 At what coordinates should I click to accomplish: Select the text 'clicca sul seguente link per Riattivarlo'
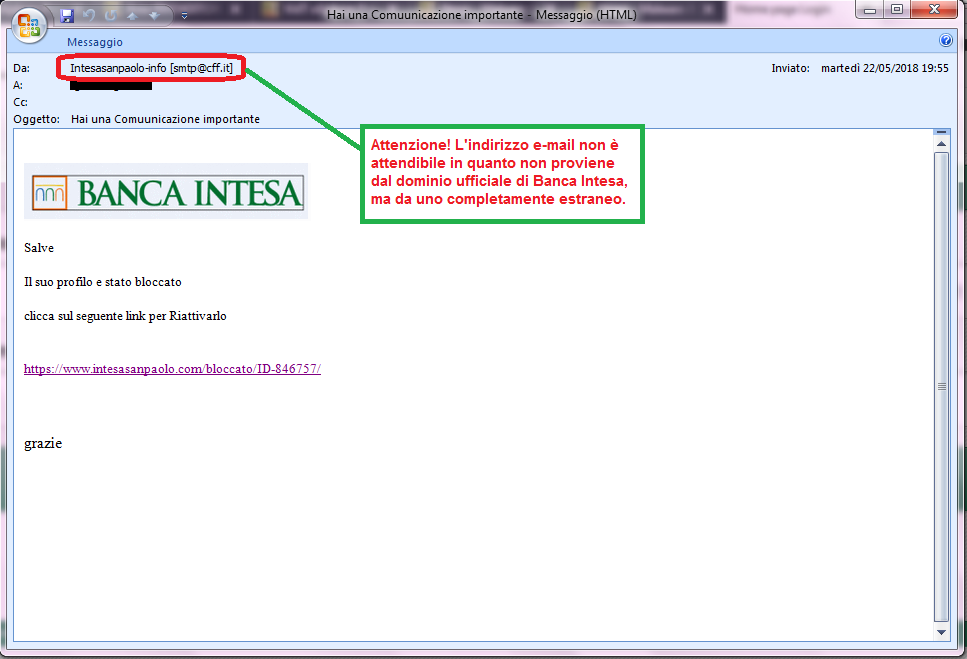point(125,316)
